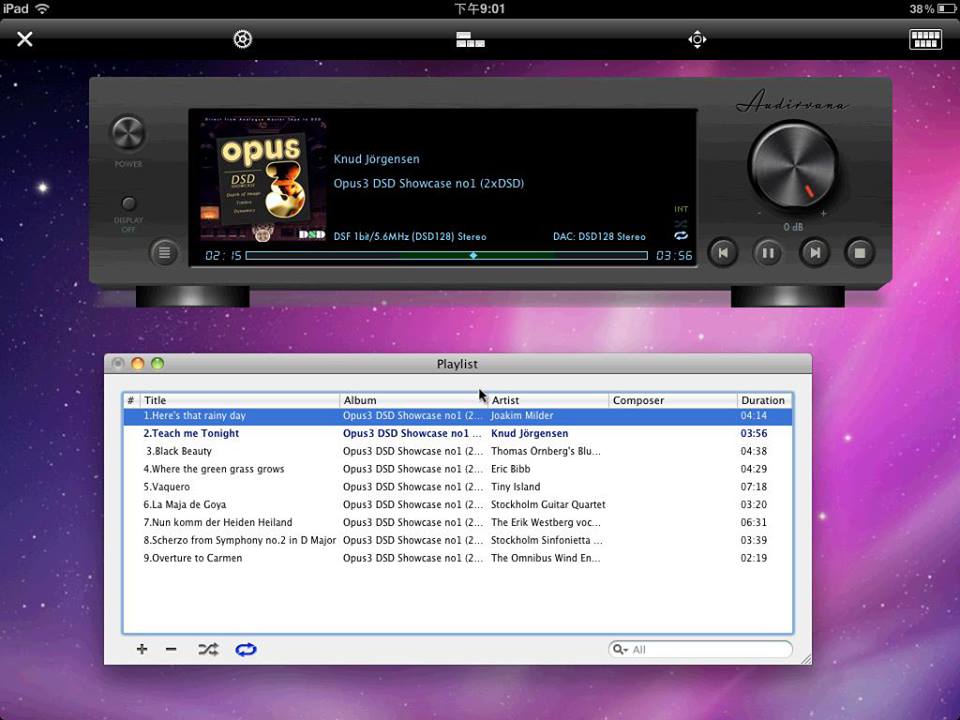
Task: Select track 7.Nun komm der Heiden Heiland
Action: tap(458, 522)
